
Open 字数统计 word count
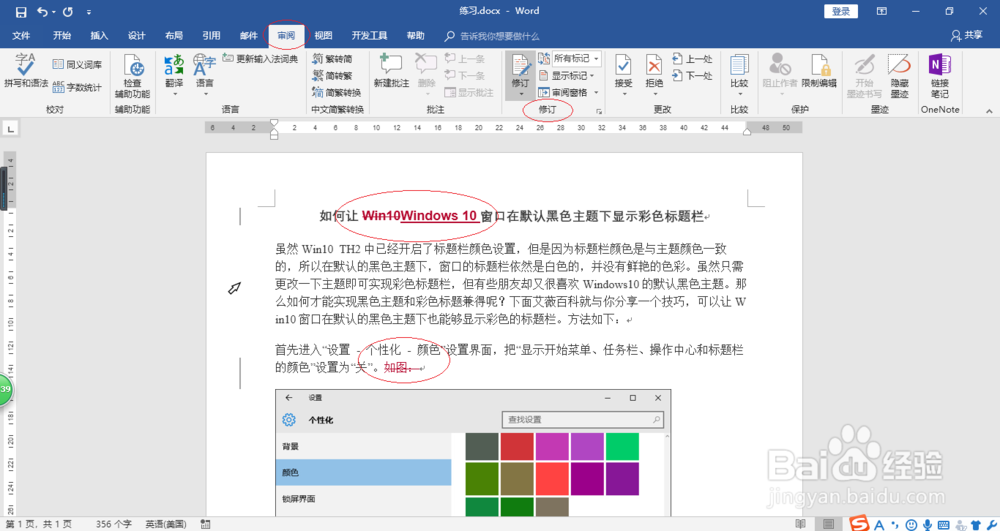click(x=77, y=87)
